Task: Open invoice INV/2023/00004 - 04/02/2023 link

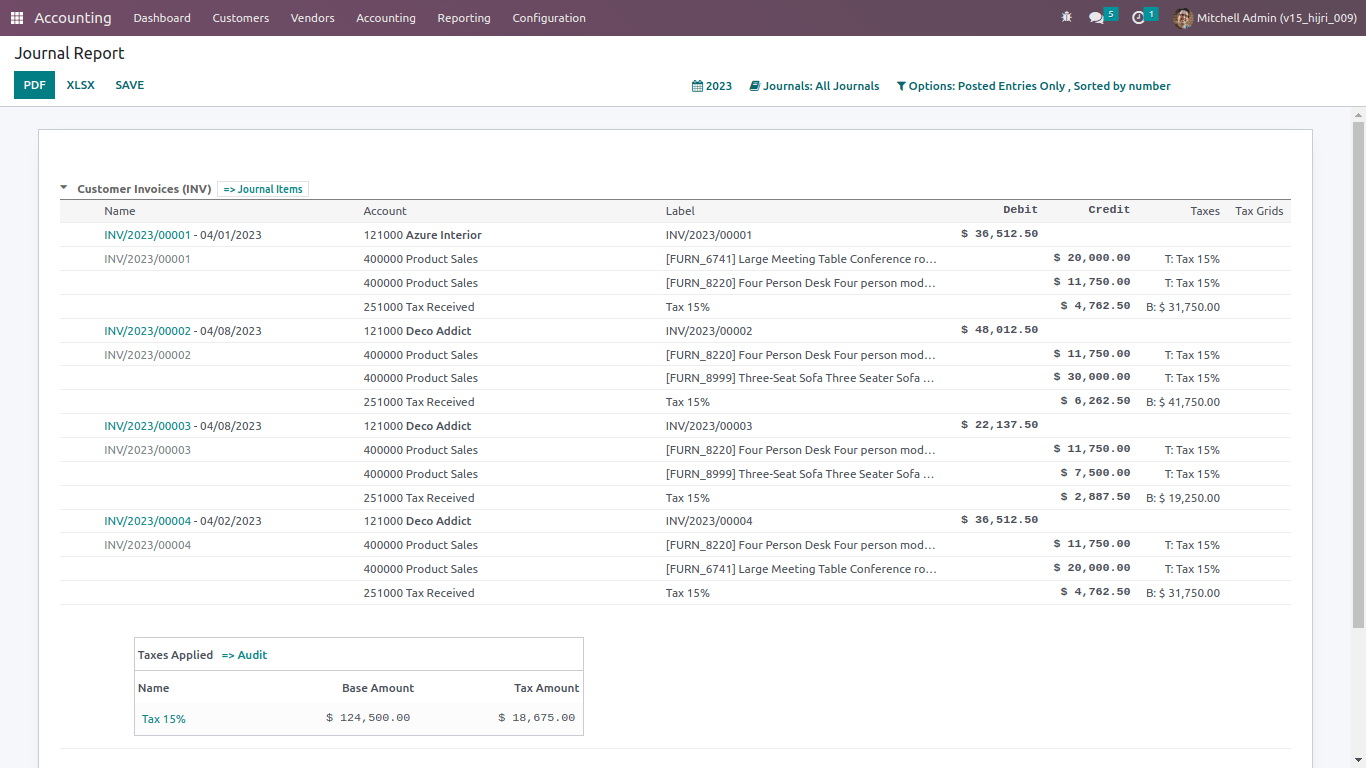Action: coord(183,521)
